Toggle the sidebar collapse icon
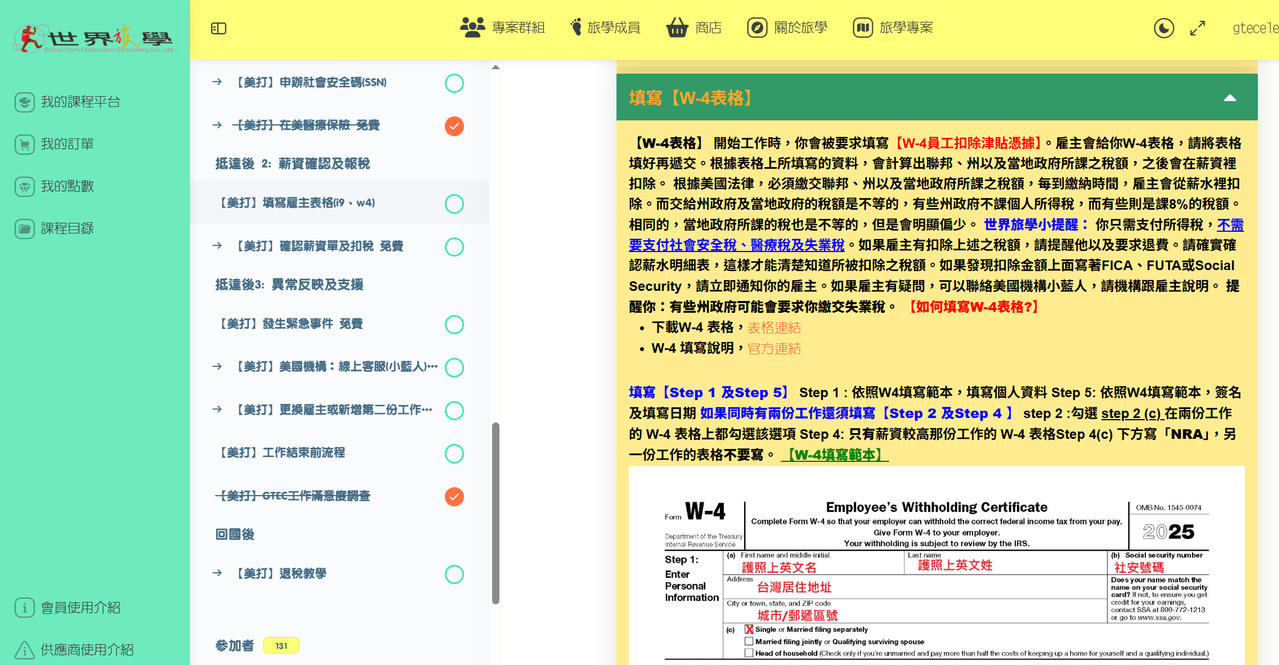The height and width of the screenshot is (665, 1279). pyautogui.click(x=219, y=28)
